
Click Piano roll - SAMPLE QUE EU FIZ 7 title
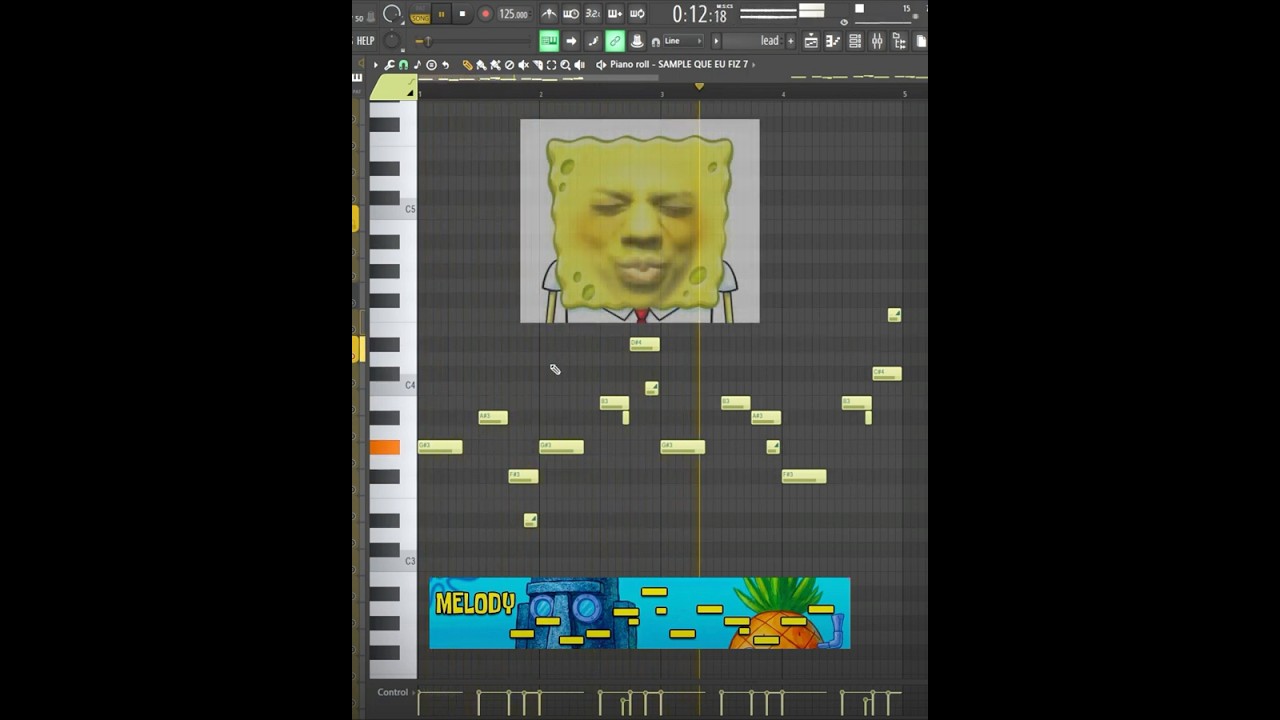click(679, 65)
